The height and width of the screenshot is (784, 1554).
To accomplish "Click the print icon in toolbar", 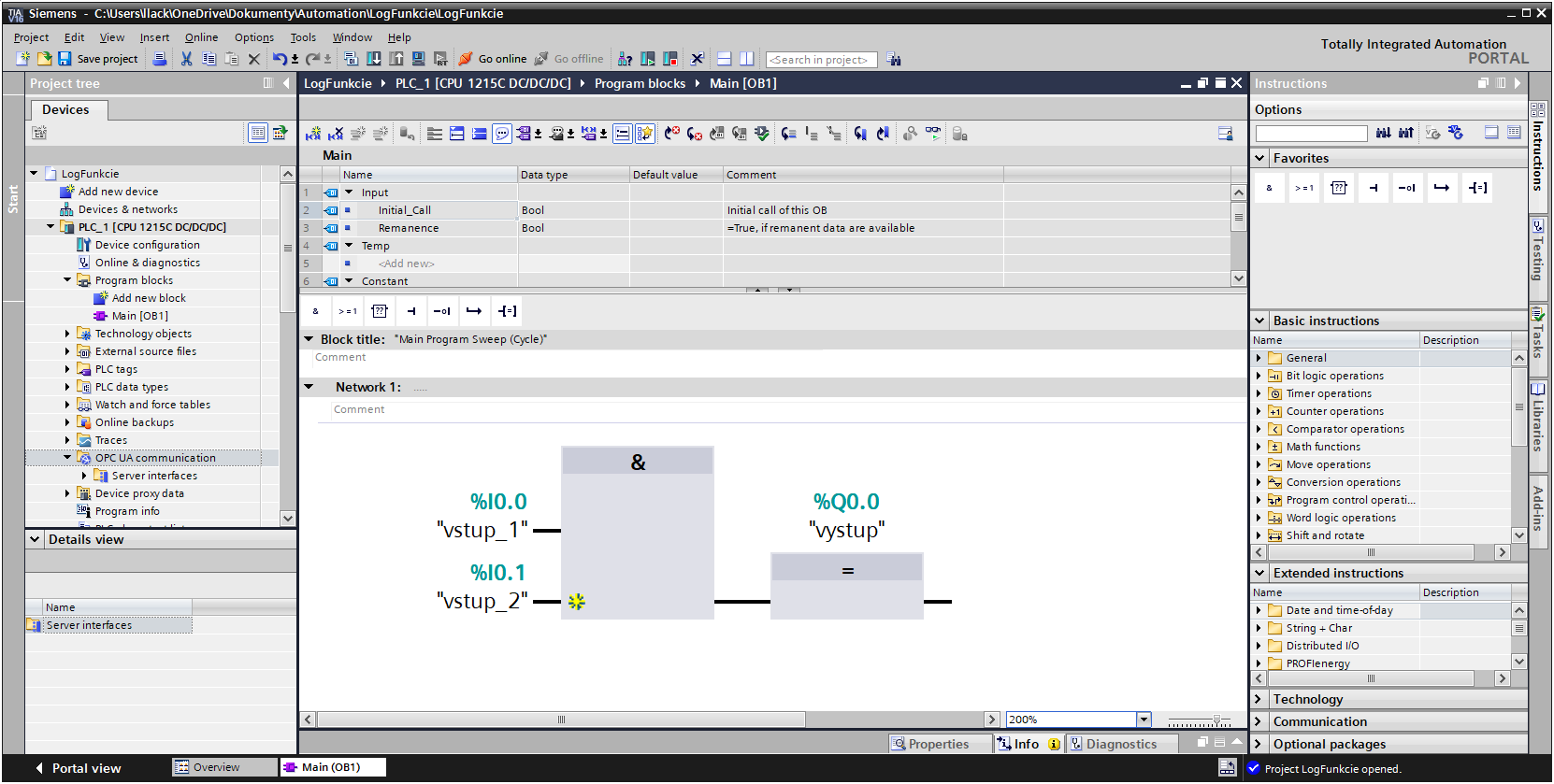I will (160, 59).
